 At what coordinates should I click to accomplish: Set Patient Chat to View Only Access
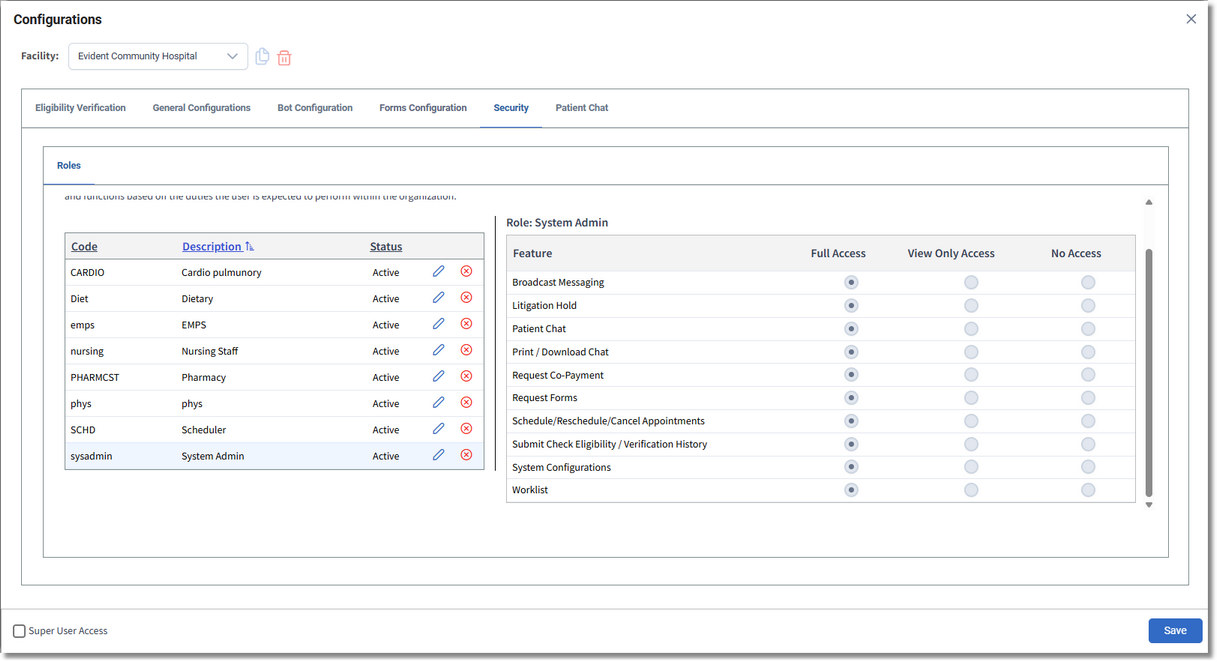[x=971, y=329]
